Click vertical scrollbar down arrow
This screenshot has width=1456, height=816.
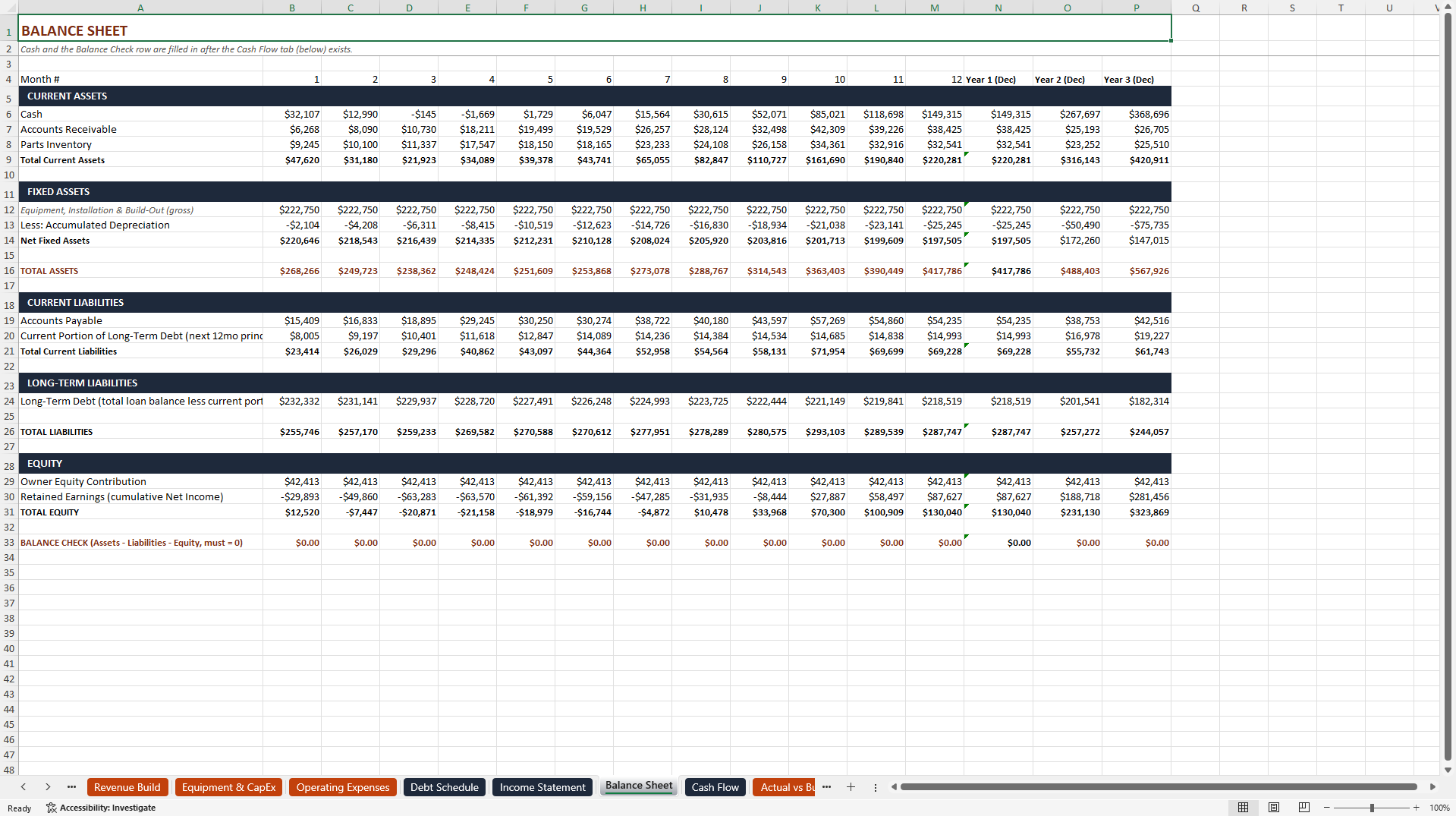pos(1448,770)
